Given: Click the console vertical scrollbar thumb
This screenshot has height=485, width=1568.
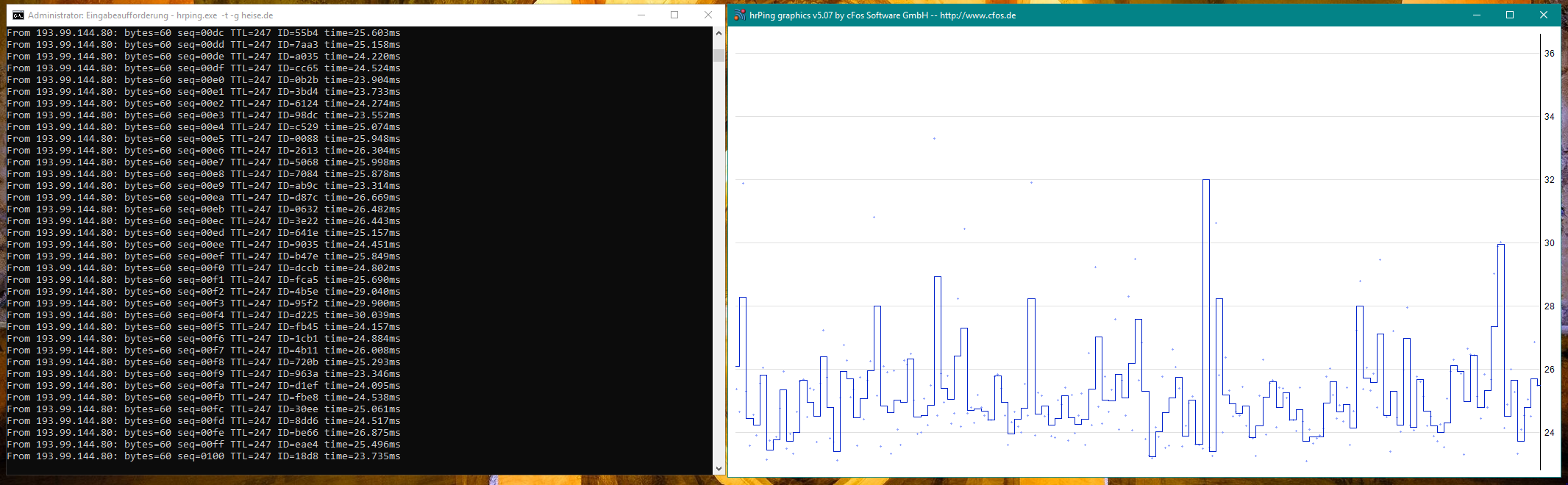Looking at the screenshot, I should click(719, 55).
